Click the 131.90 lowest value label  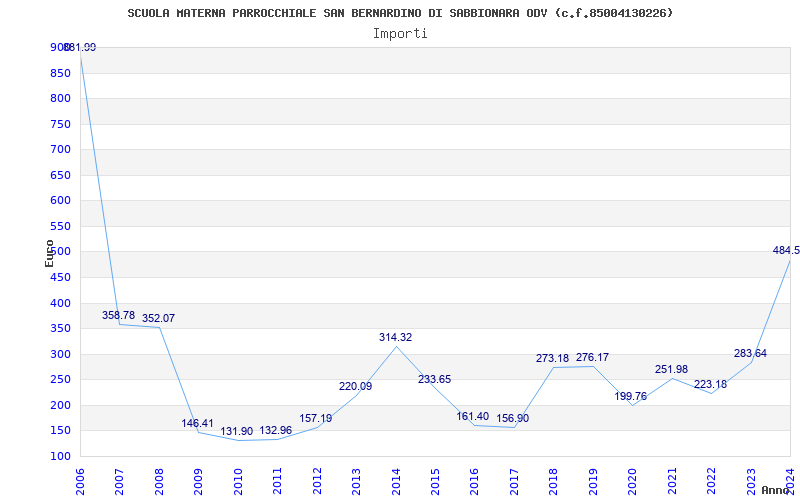[237, 431]
